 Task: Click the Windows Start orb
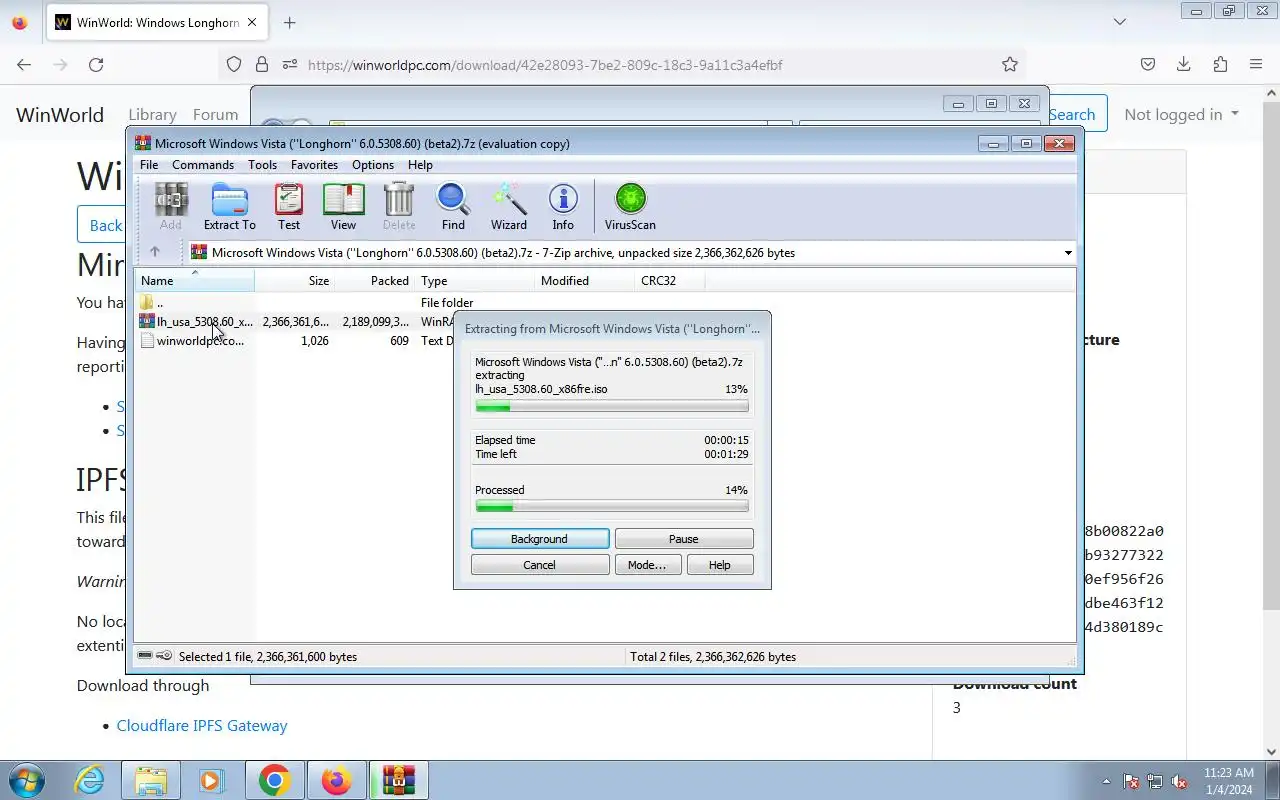27,780
